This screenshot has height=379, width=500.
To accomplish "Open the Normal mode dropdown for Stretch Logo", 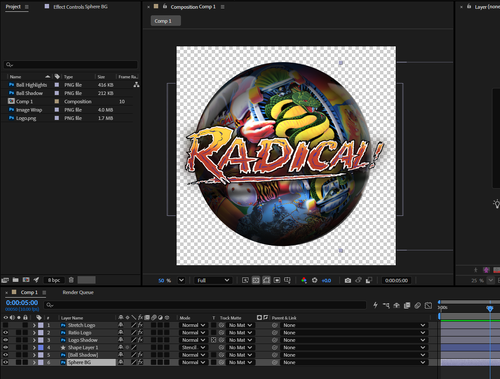I will pyautogui.click(x=193, y=325).
